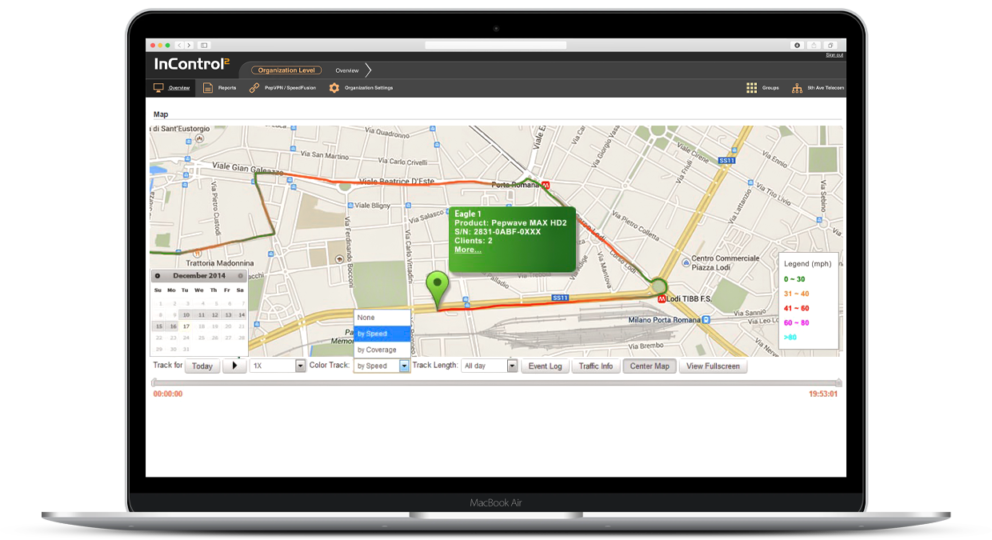This screenshot has width=992, height=540.
Task: Open Organization Settings gear item
Action: pyautogui.click(x=361, y=88)
